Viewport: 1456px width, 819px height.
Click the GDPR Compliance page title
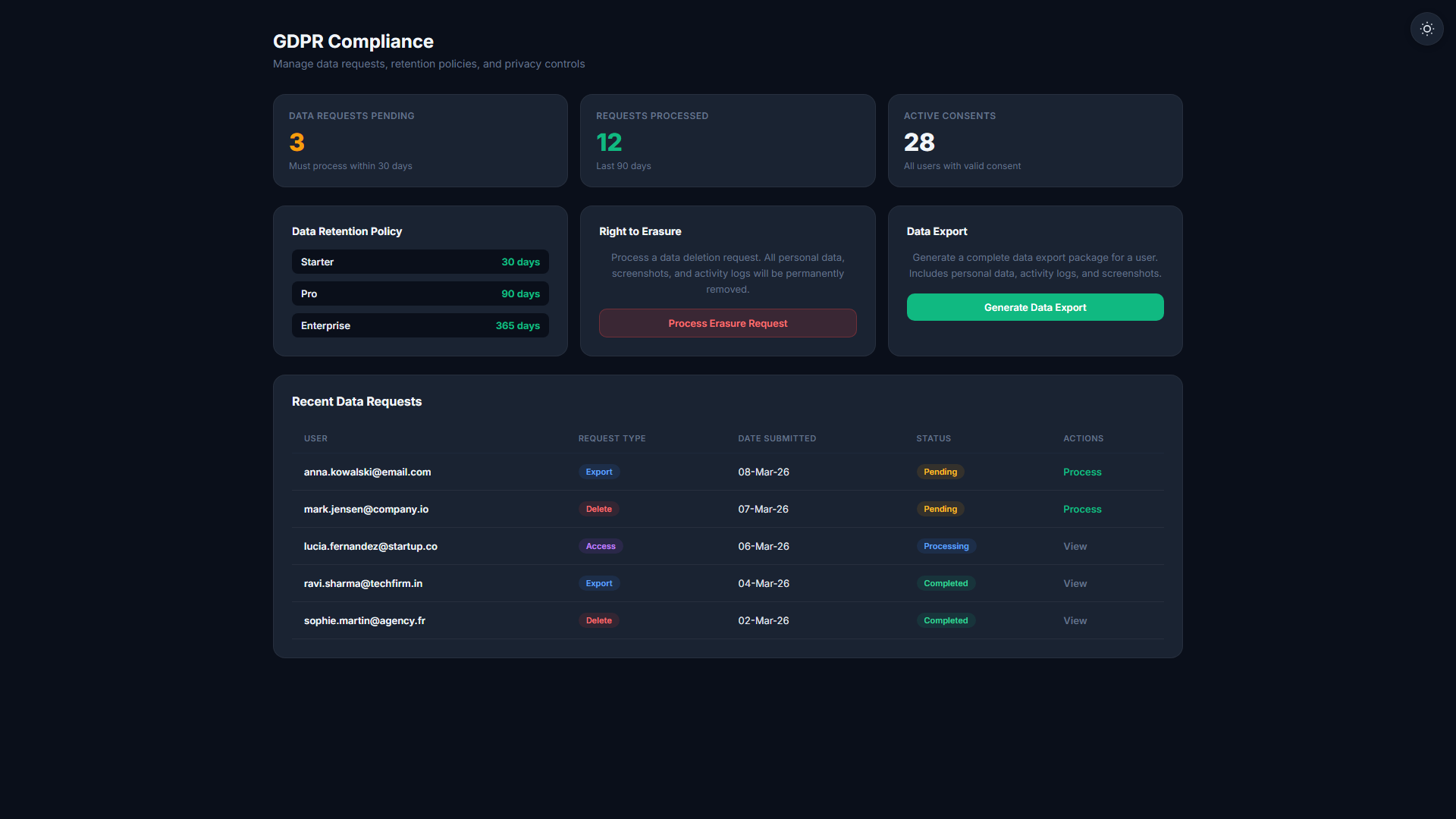(x=353, y=41)
